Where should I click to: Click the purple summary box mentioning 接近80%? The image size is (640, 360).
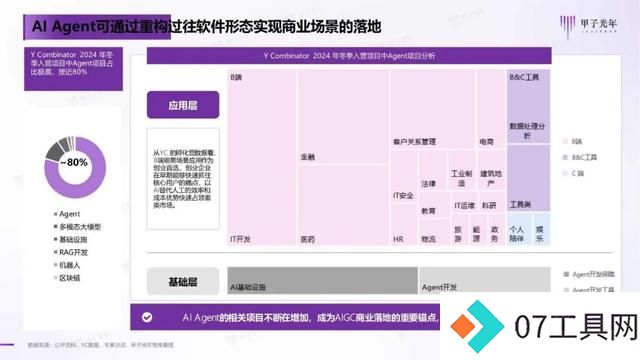pyautogui.click(x=73, y=69)
